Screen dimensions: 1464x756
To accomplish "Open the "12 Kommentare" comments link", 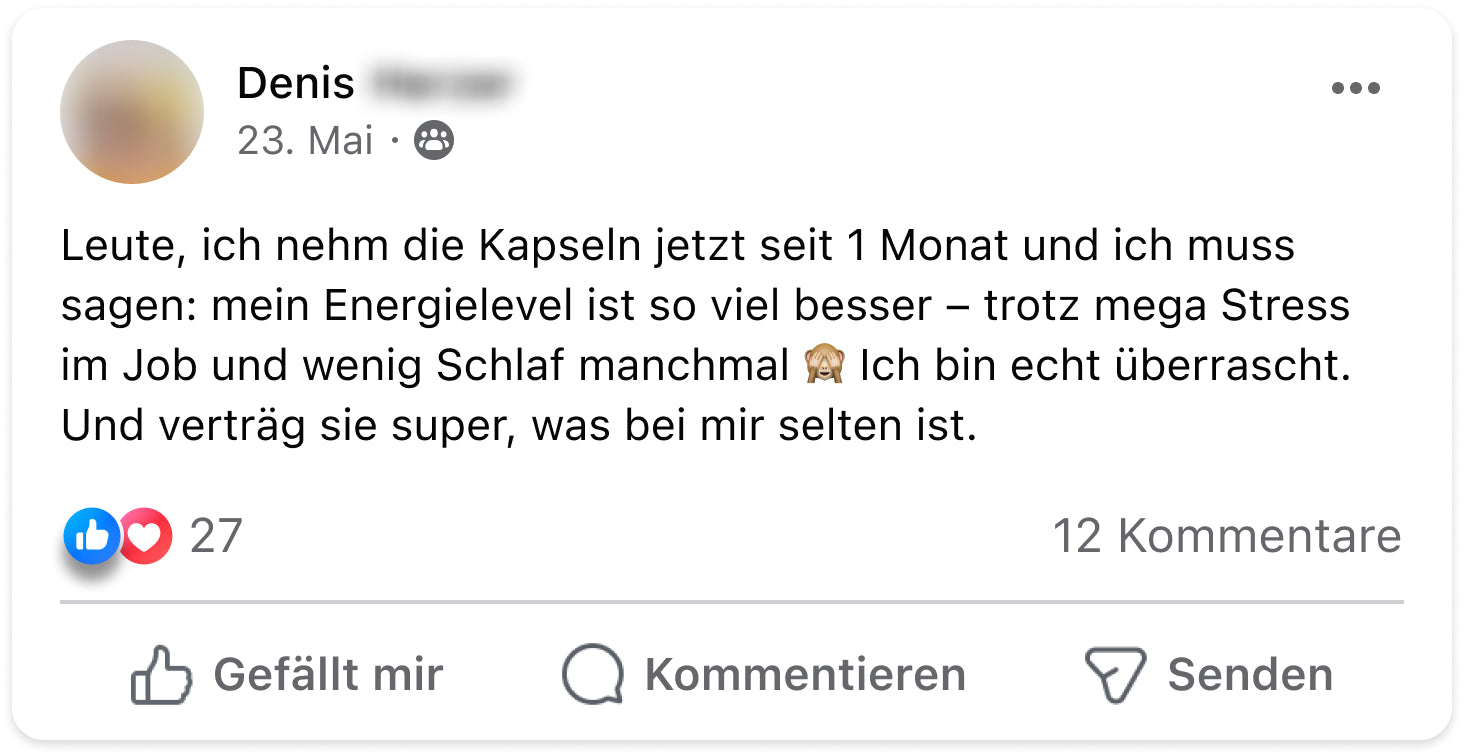I will [x=1226, y=536].
